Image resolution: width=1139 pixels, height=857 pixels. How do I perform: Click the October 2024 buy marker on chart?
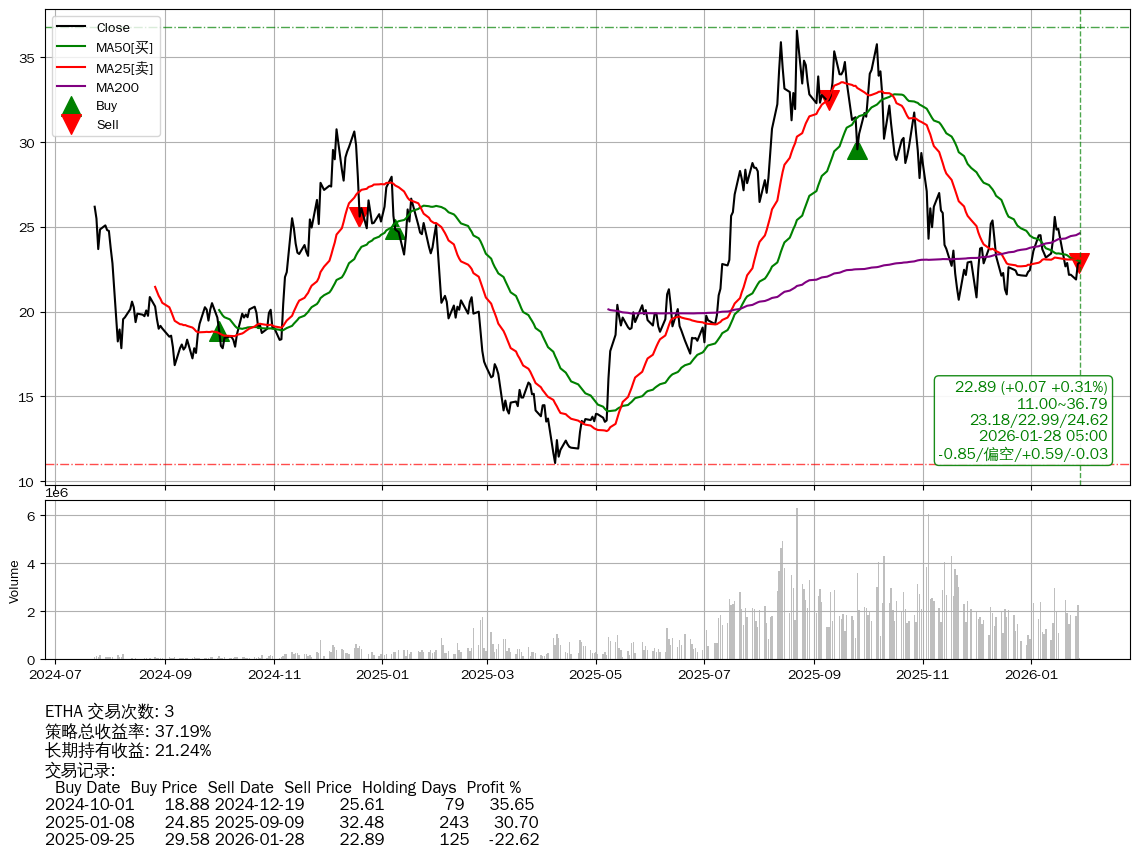point(220,331)
